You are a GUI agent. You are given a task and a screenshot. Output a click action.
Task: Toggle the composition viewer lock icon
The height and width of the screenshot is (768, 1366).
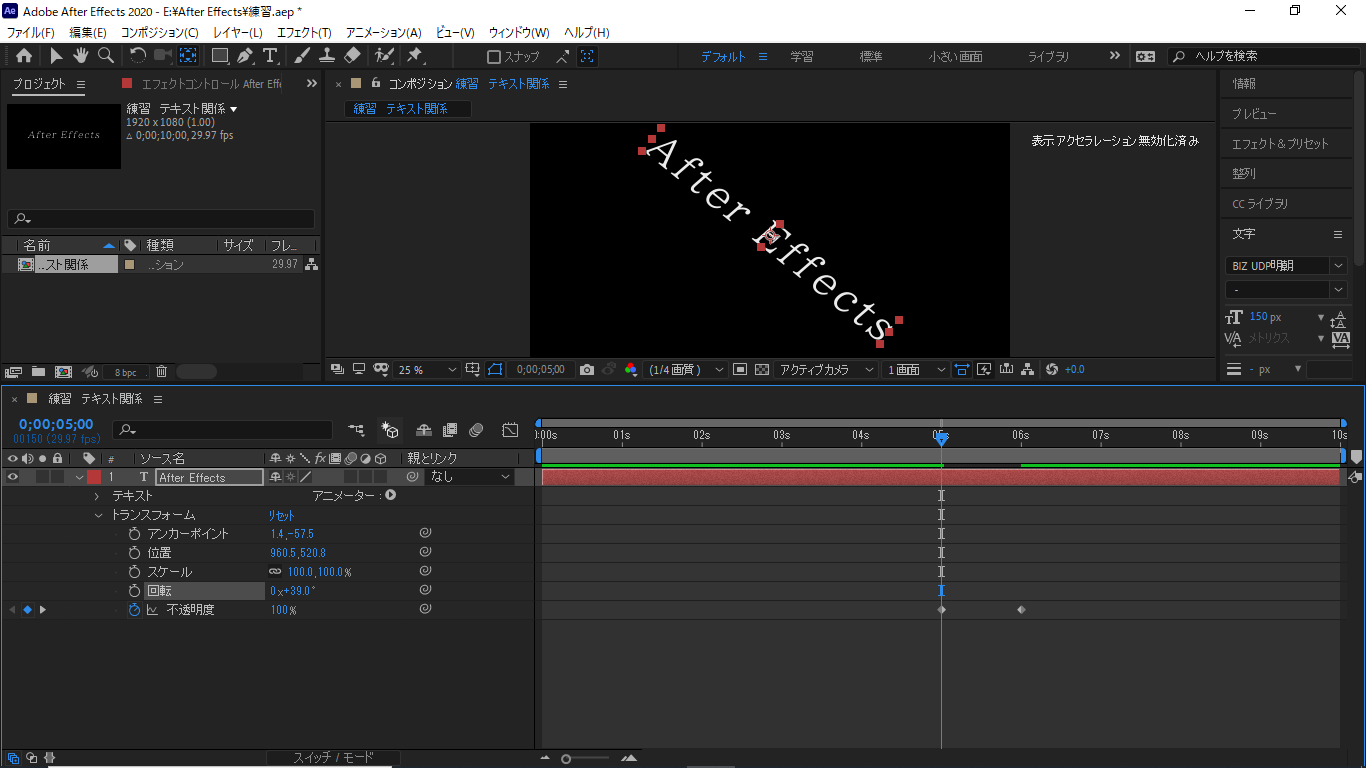click(376, 84)
